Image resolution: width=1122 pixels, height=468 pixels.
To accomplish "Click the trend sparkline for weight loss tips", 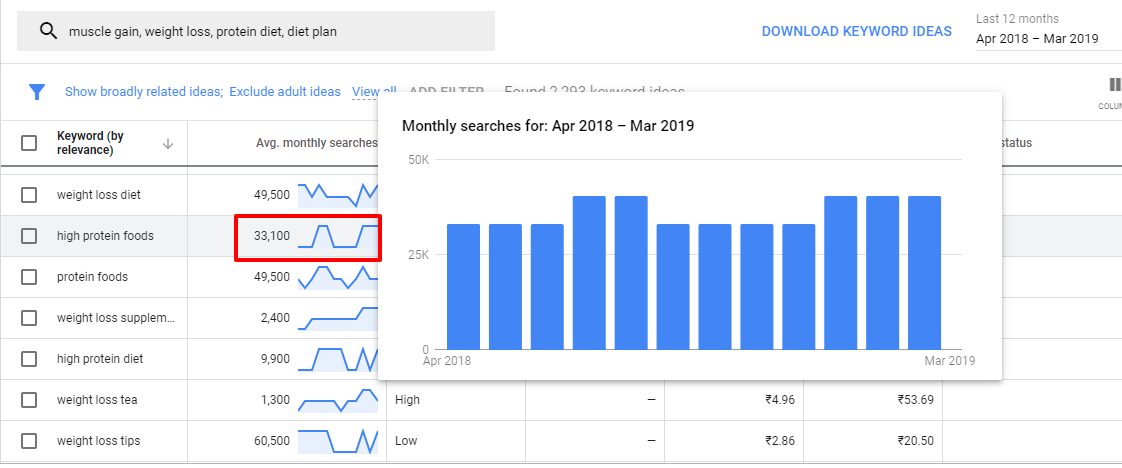I will coord(338,442).
